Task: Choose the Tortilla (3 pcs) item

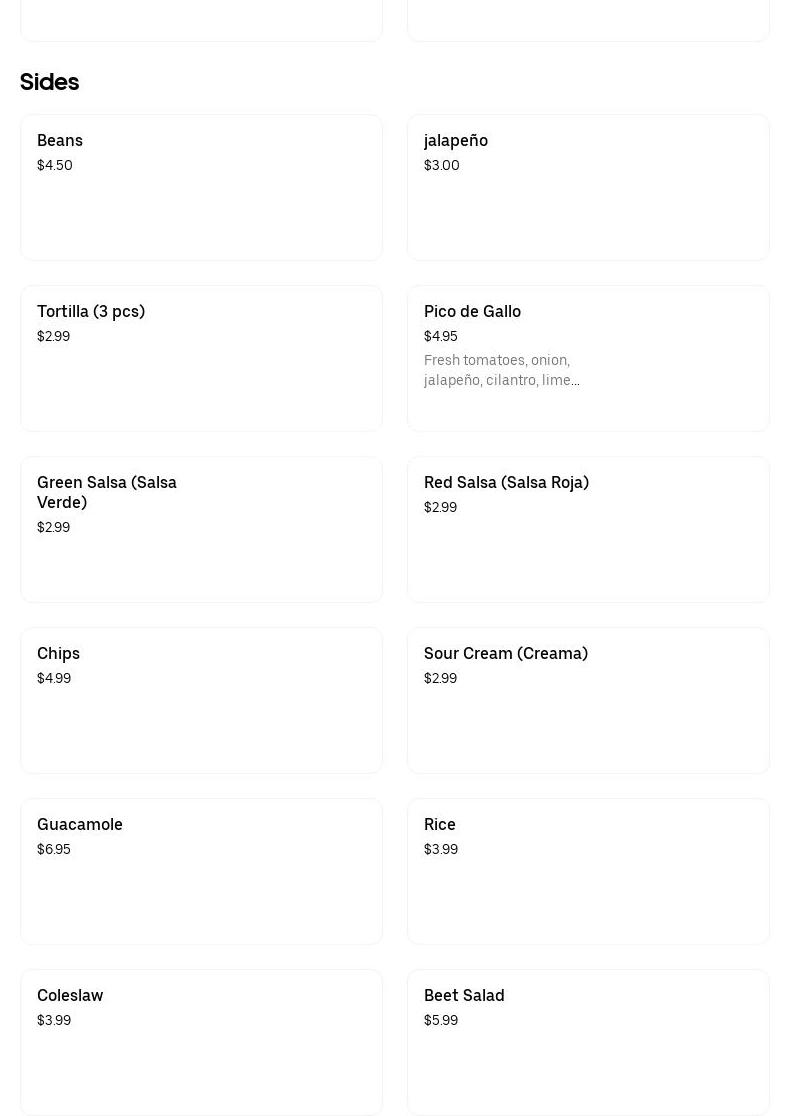Action: 201,358
